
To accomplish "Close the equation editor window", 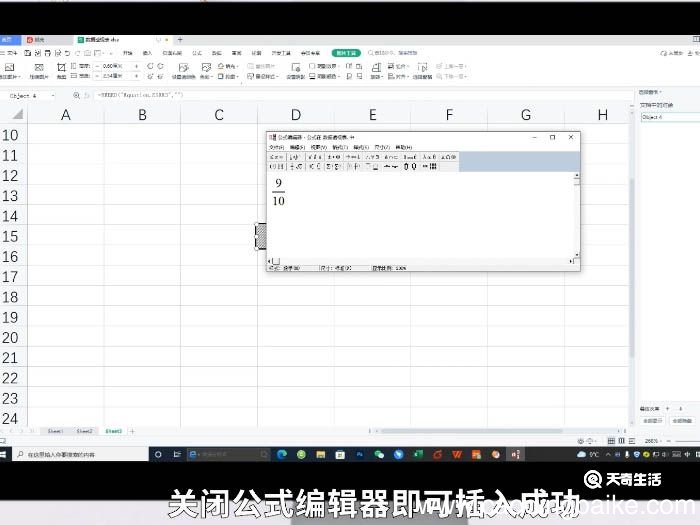I will tap(571, 137).
